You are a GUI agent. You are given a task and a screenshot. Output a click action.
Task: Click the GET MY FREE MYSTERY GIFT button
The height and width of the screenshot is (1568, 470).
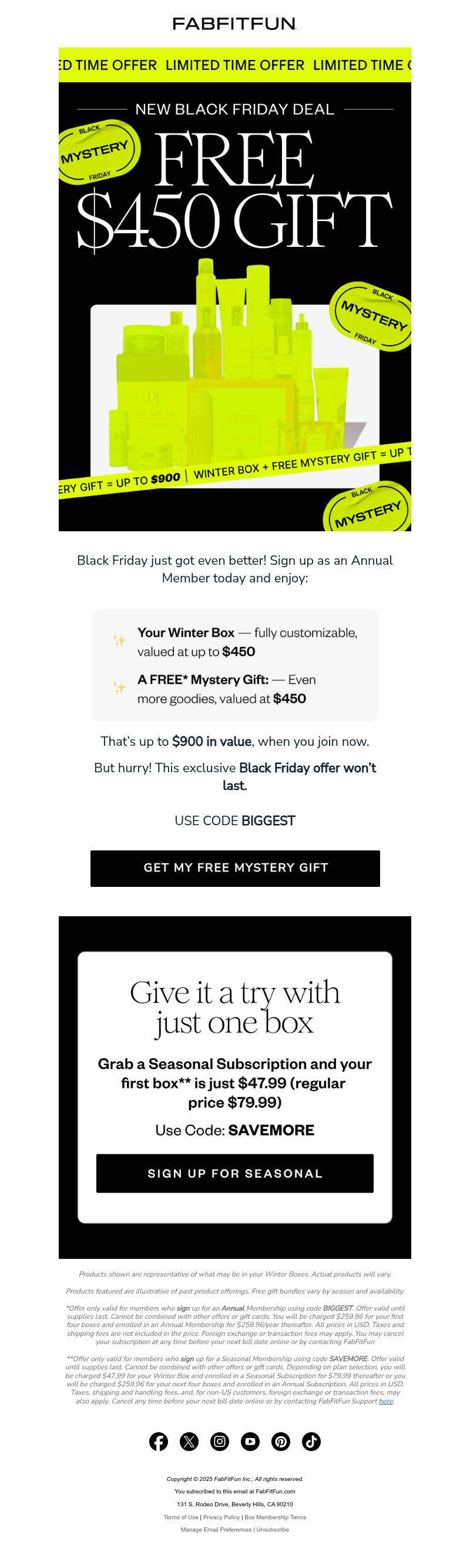[235, 869]
